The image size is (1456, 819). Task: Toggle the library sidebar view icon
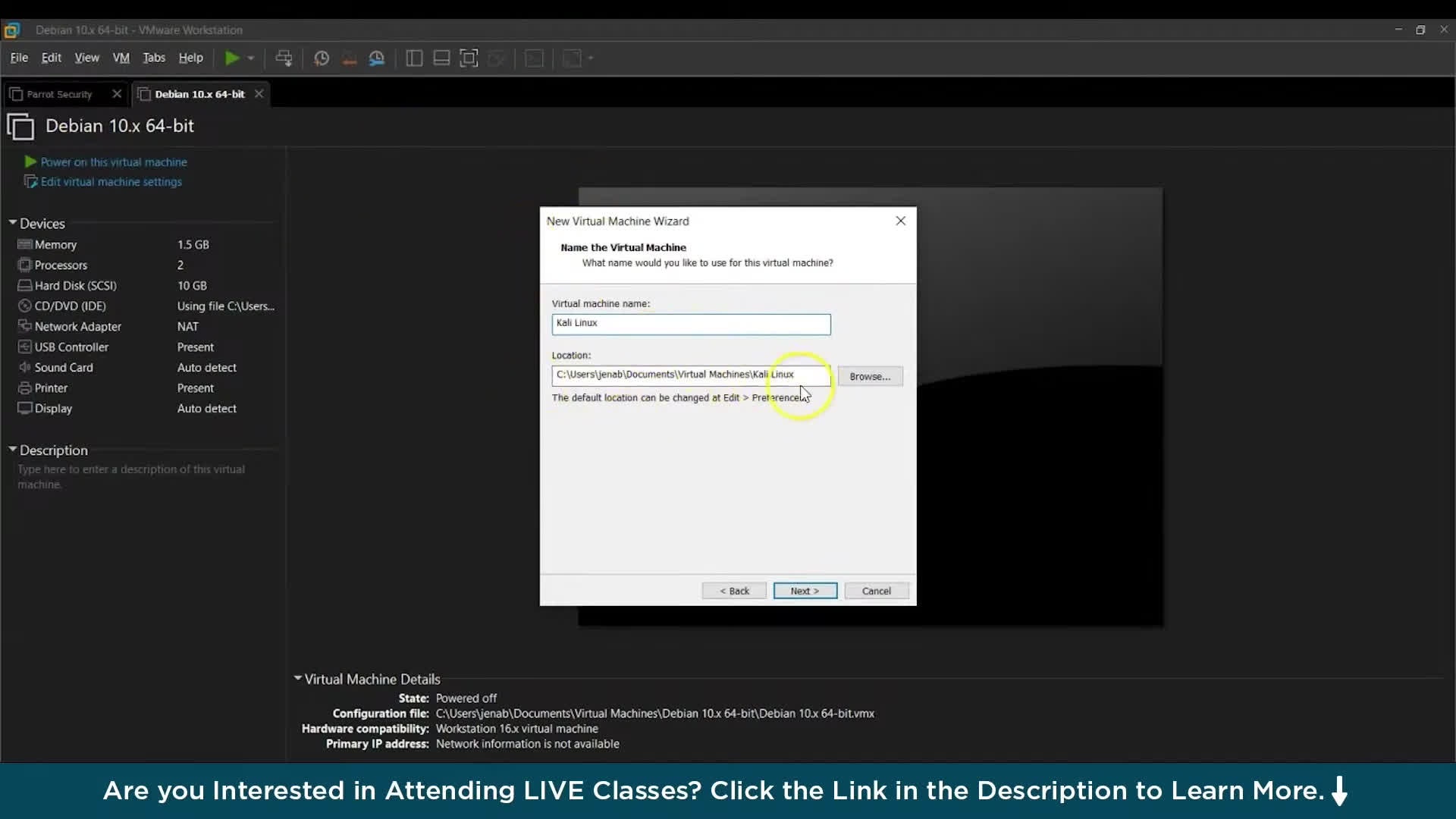pos(414,58)
